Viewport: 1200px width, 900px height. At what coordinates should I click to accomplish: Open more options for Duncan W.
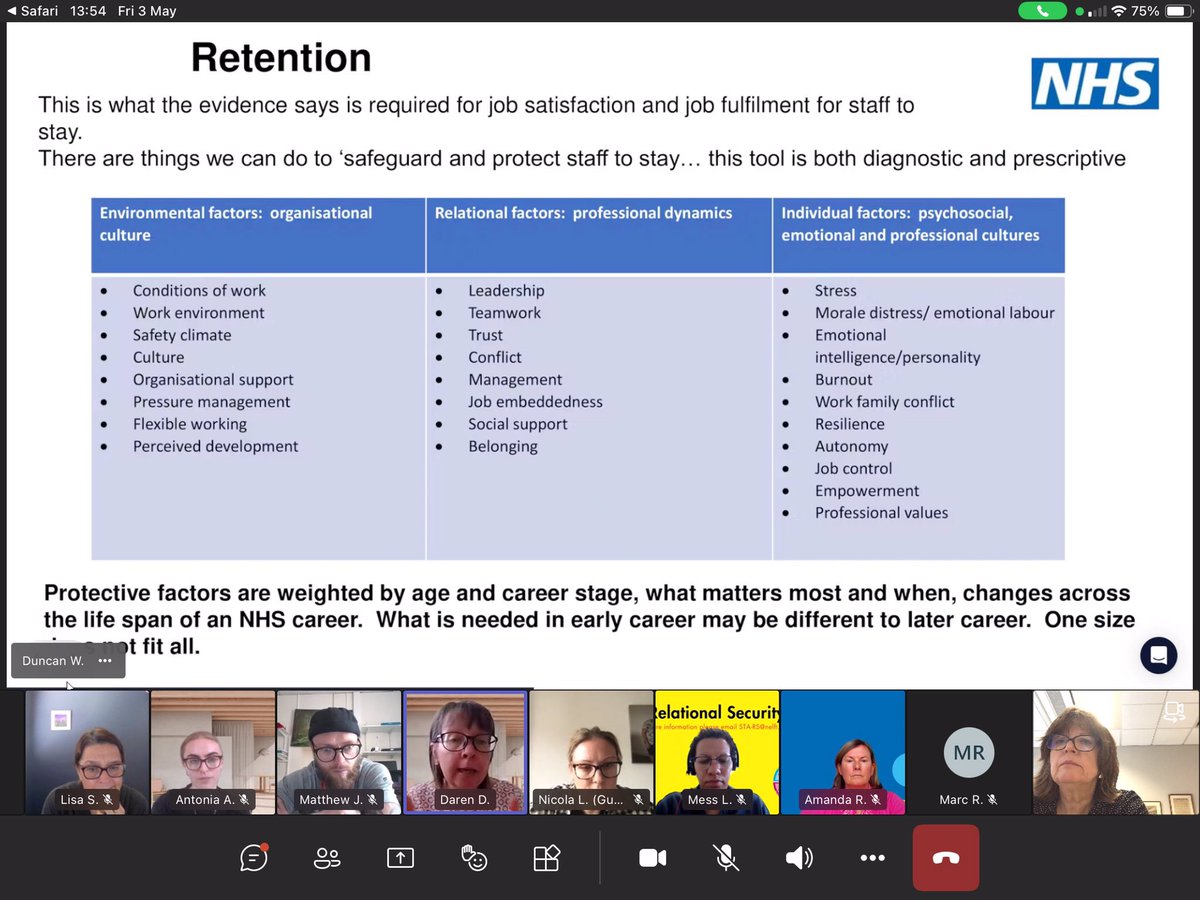105,661
